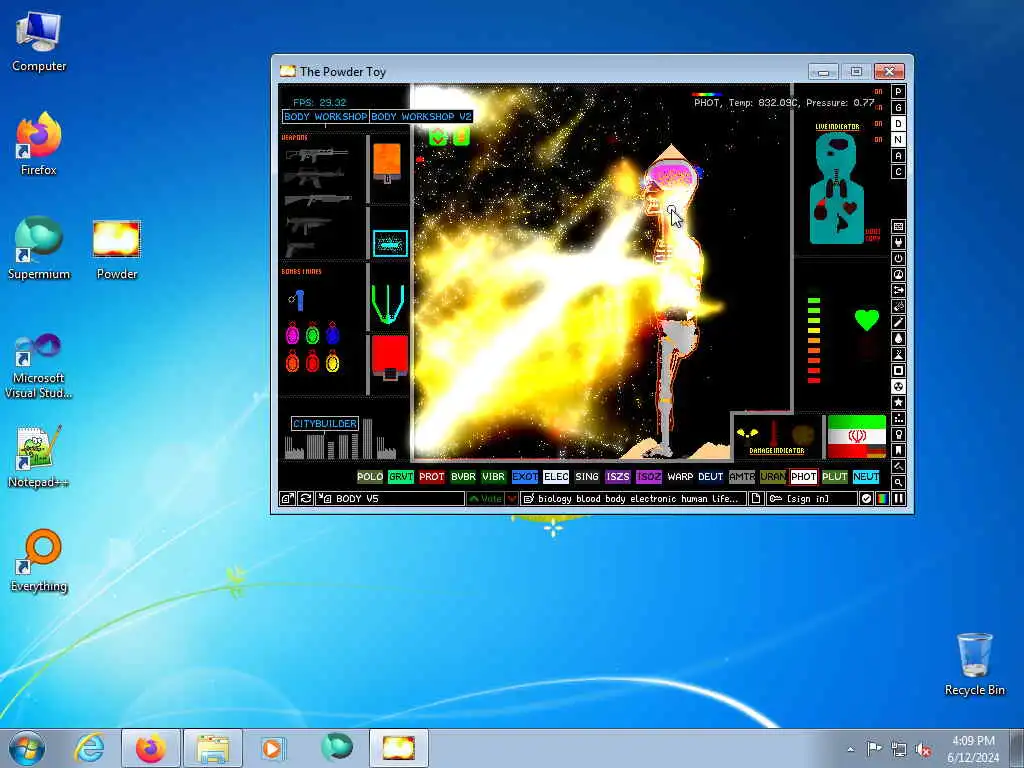
Task: Toggle the P quick option
Action: tap(899, 91)
